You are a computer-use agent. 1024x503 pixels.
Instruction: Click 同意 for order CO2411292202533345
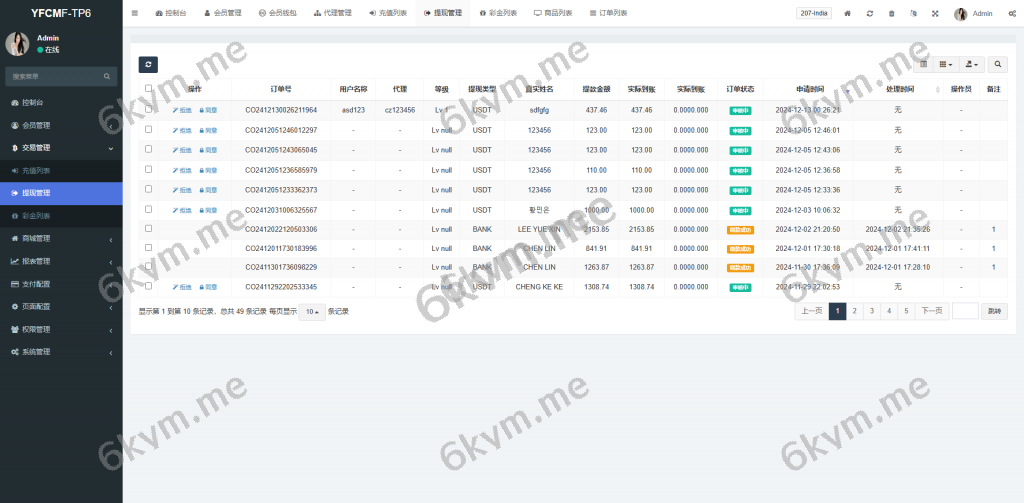coord(208,287)
